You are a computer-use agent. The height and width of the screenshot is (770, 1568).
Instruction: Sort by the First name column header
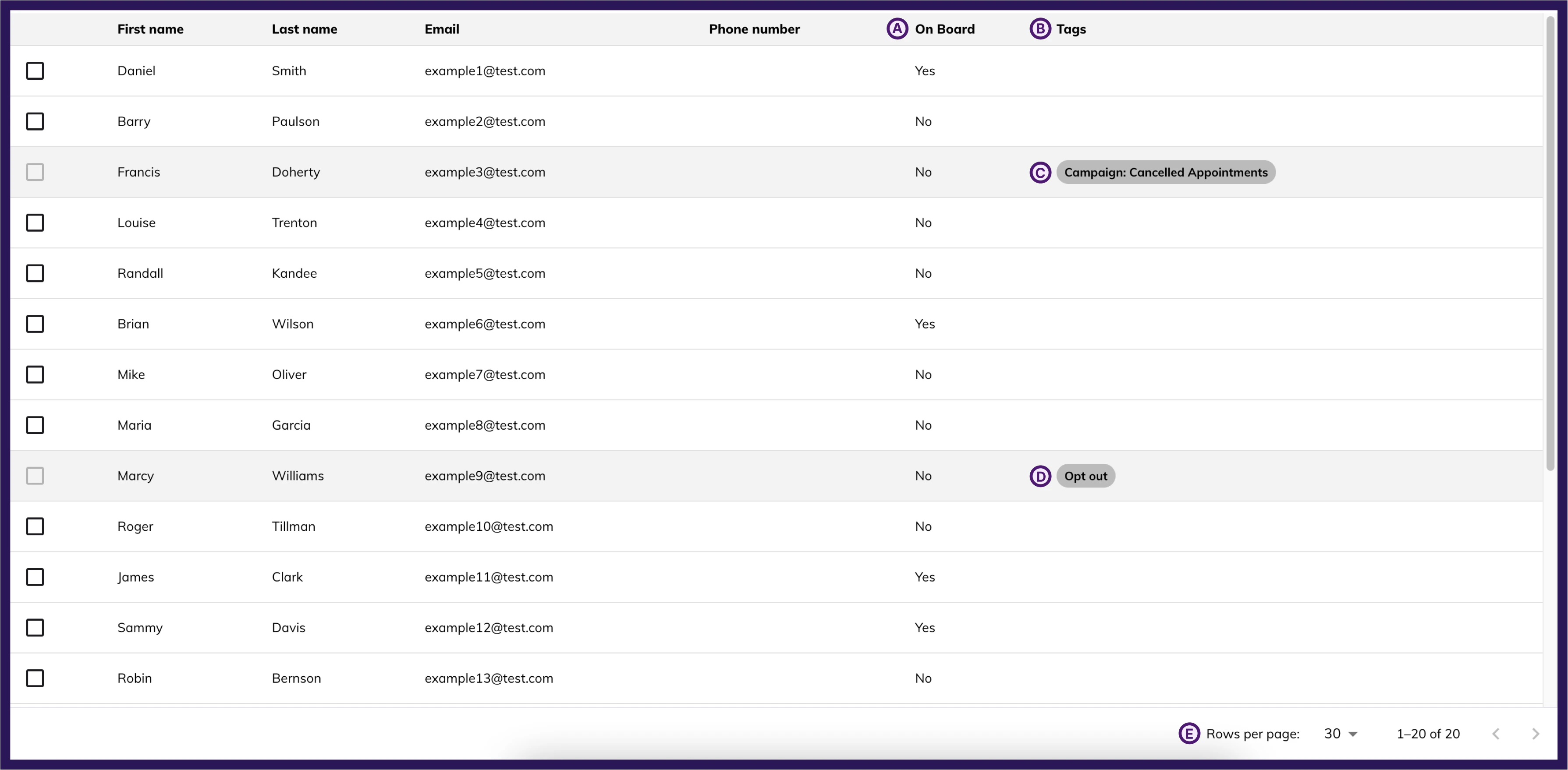pos(150,29)
